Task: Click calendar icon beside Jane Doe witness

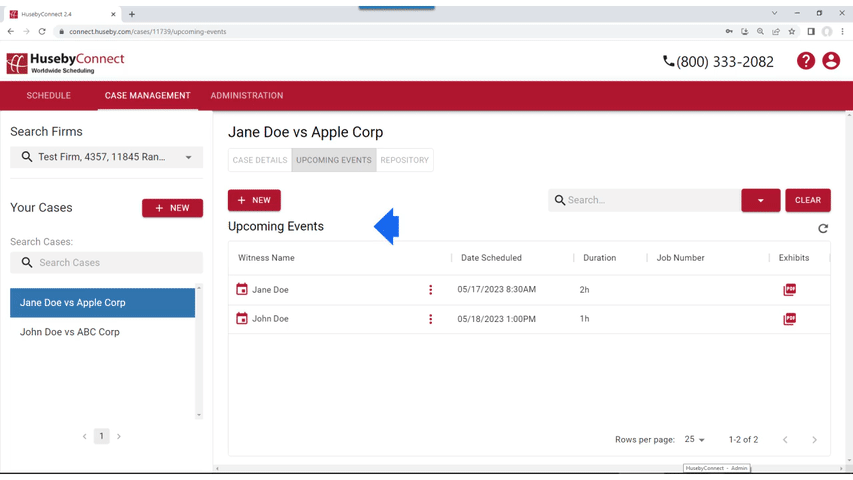Action: (242, 289)
